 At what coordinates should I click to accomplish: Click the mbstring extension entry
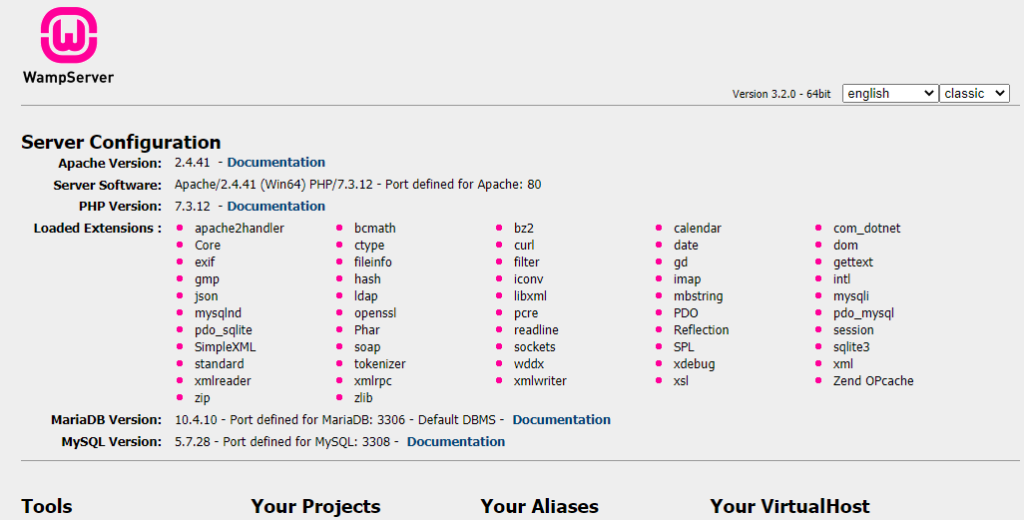tap(698, 297)
